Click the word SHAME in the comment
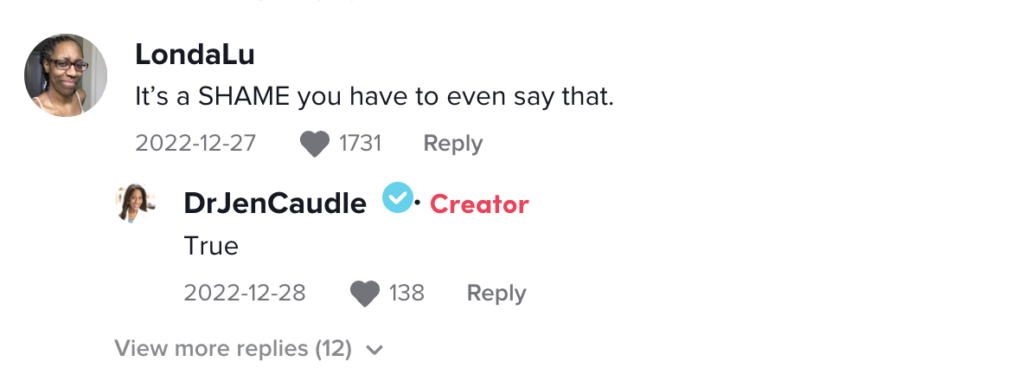This screenshot has height=381, width=1024. pyautogui.click(x=244, y=97)
